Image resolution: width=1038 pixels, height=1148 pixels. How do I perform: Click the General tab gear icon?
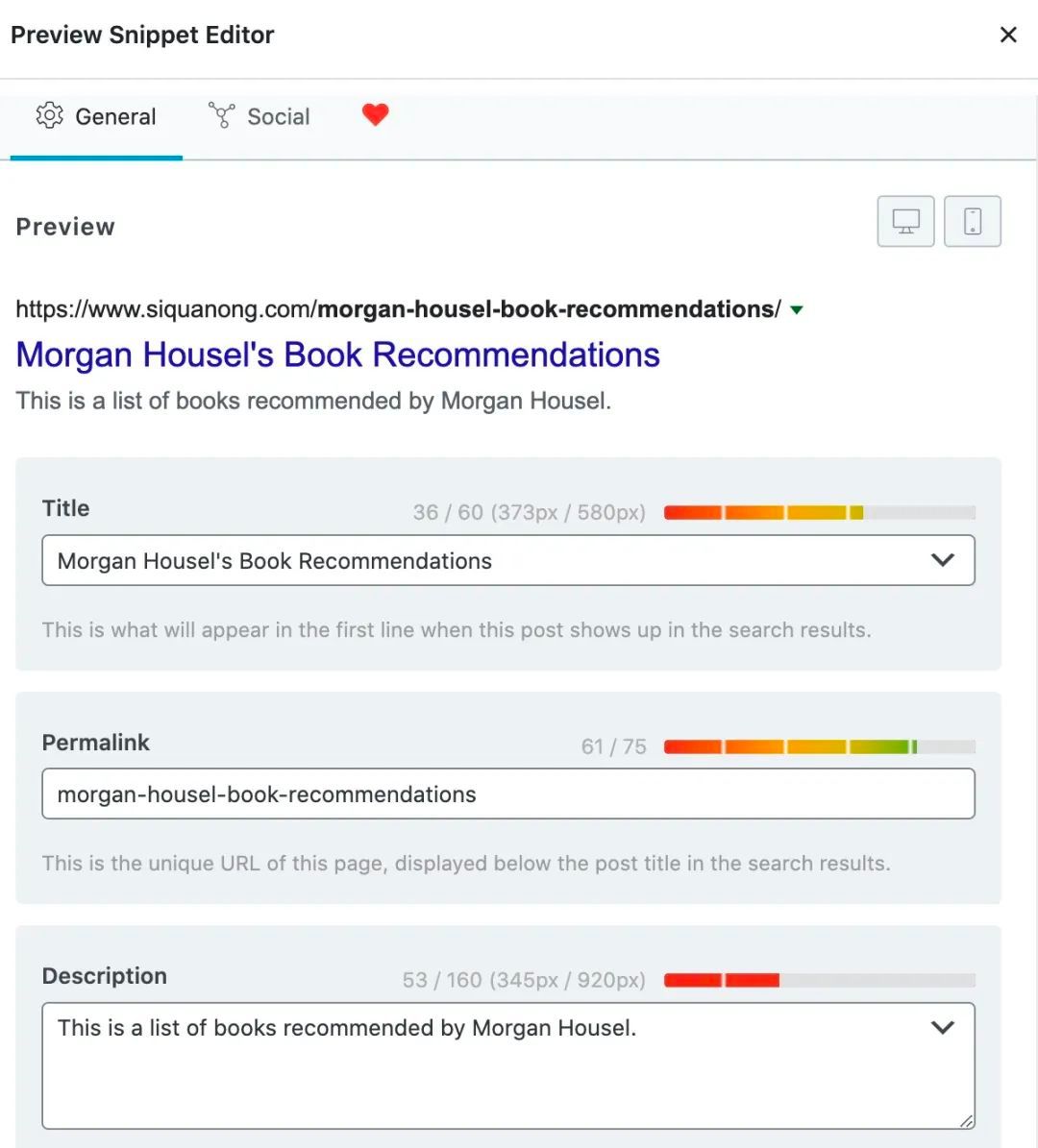[49, 116]
